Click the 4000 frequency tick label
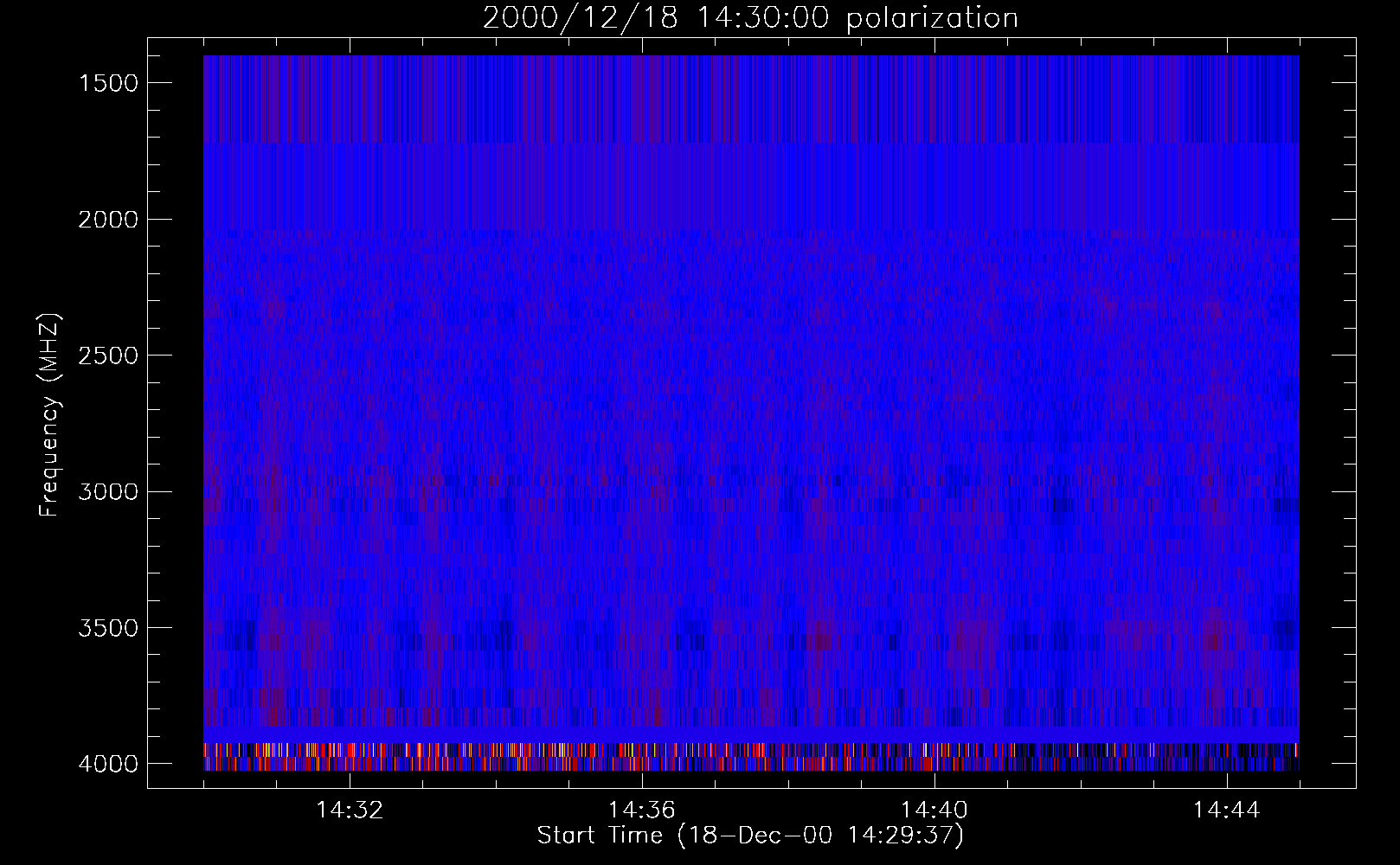This screenshot has width=1400, height=865. 108,764
